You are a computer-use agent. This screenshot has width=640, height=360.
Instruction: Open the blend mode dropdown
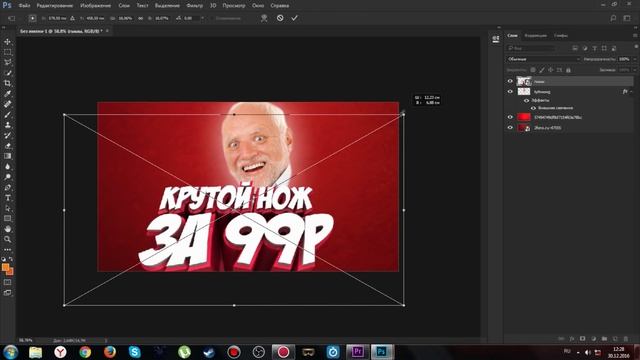pyautogui.click(x=543, y=59)
